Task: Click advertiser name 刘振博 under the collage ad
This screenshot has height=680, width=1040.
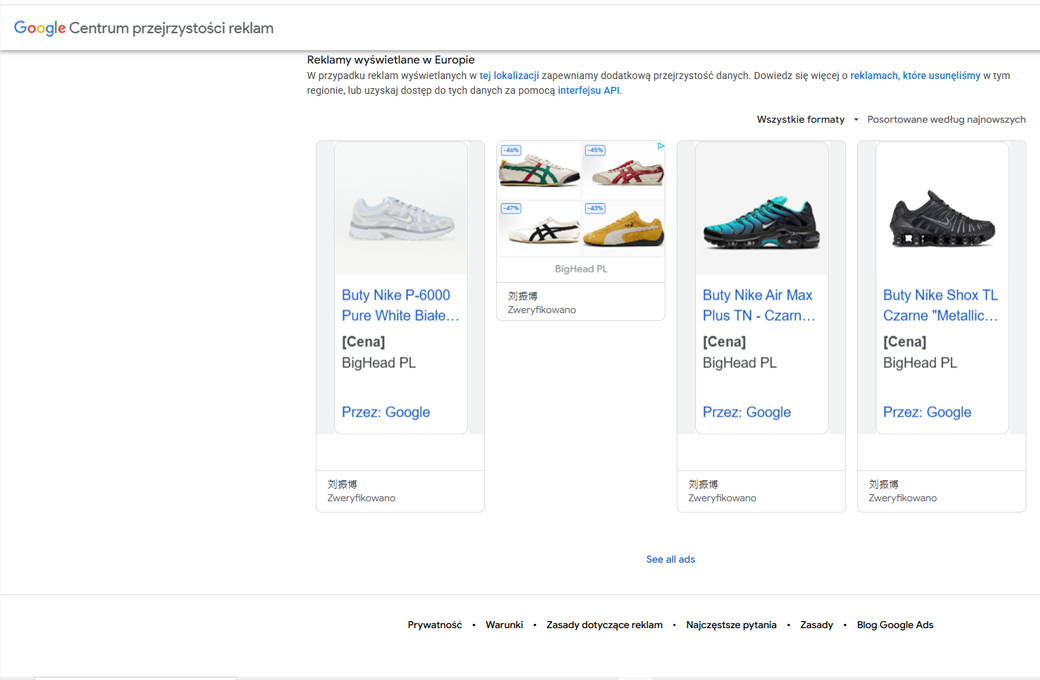Action: [x=523, y=296]
